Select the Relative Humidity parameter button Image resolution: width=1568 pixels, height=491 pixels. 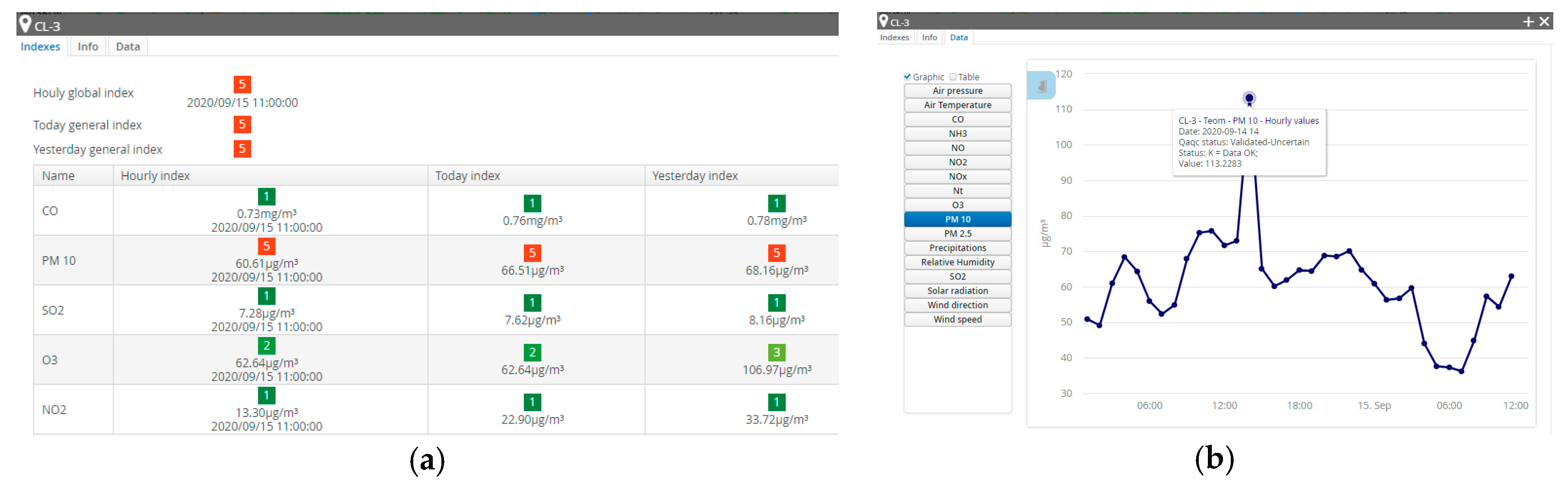[x=957, y=262]
